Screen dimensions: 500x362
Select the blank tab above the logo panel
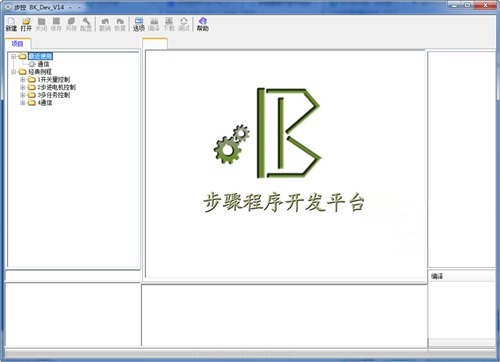155,44
